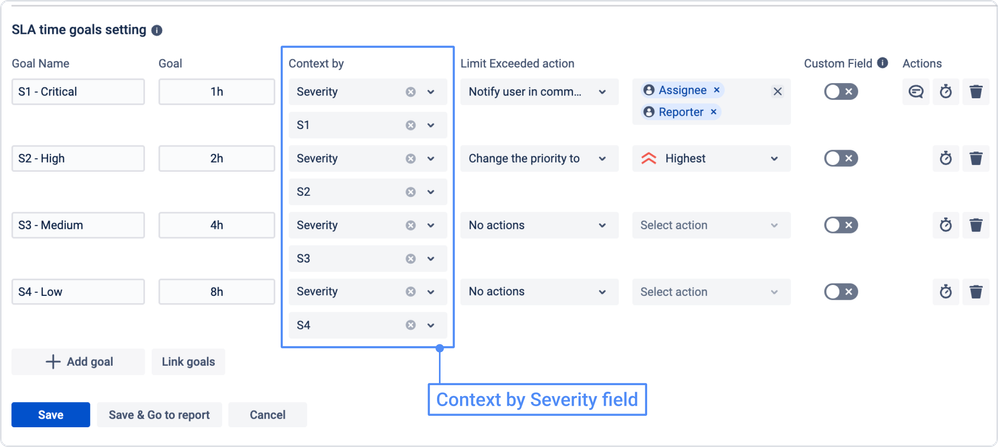Screen dimensions: 998x447
Task: Click the Custom Field info icon
Action: coord(882,63)
